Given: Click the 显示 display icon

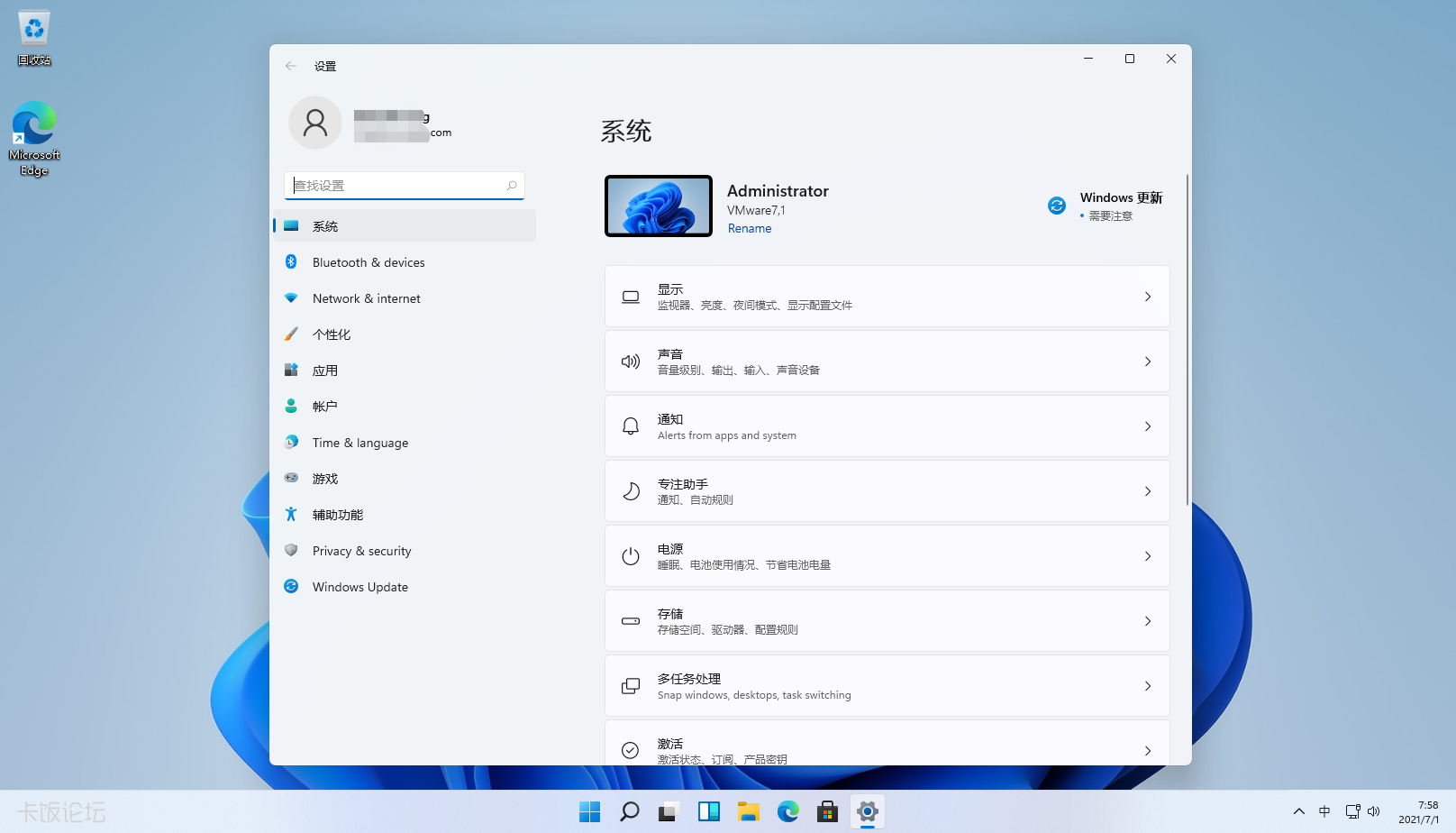Looking at the screenshot, I should point(631,297).
